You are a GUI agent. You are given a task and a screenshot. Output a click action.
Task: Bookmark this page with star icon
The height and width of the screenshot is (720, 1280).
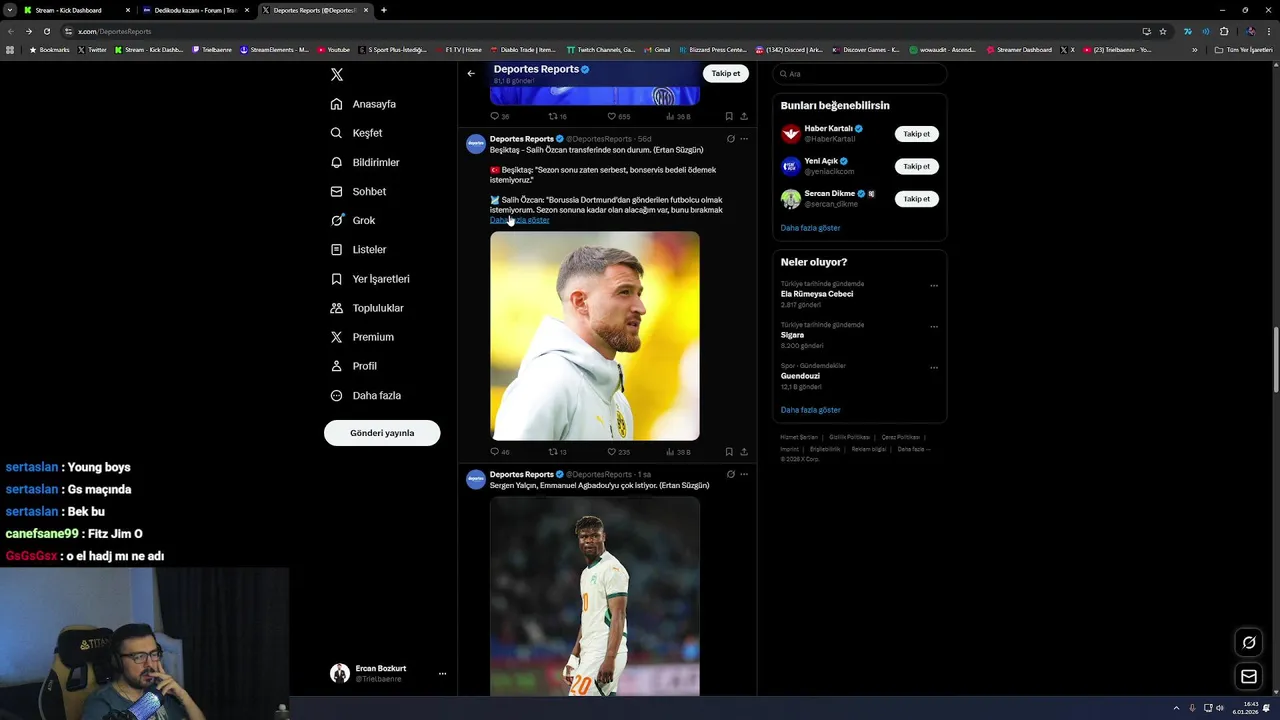coord(1163,31)
